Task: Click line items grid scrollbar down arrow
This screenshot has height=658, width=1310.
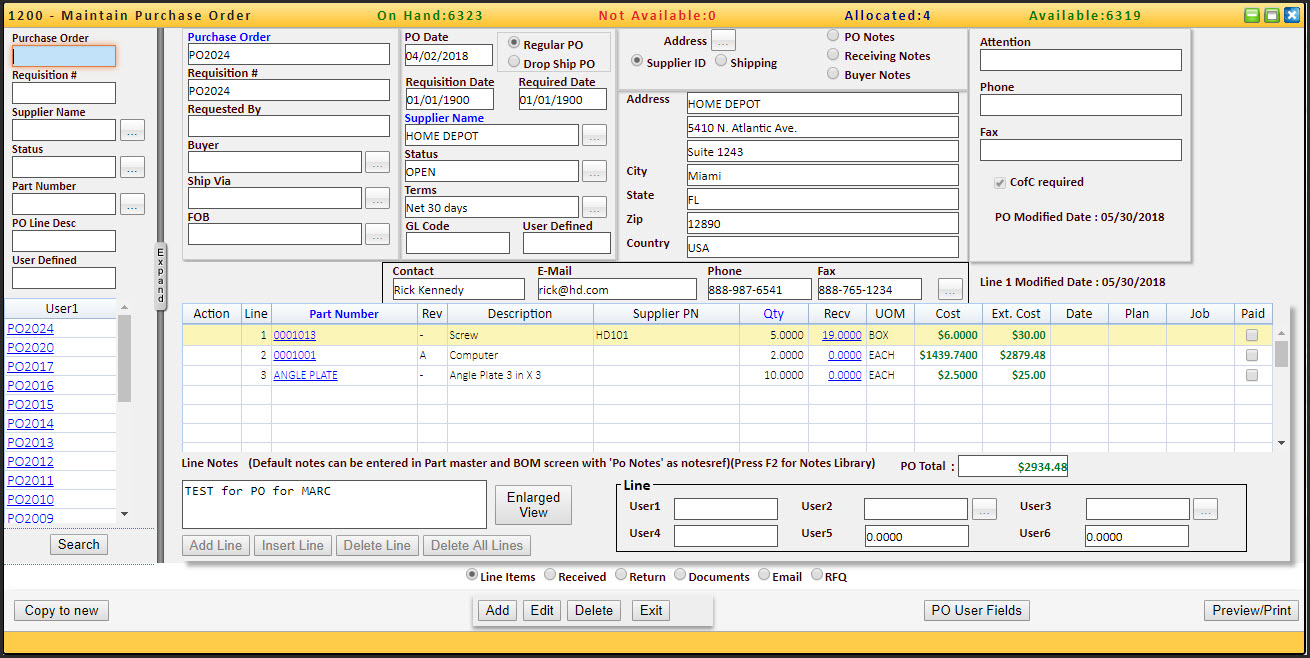Action: (x=1282, y=442)
